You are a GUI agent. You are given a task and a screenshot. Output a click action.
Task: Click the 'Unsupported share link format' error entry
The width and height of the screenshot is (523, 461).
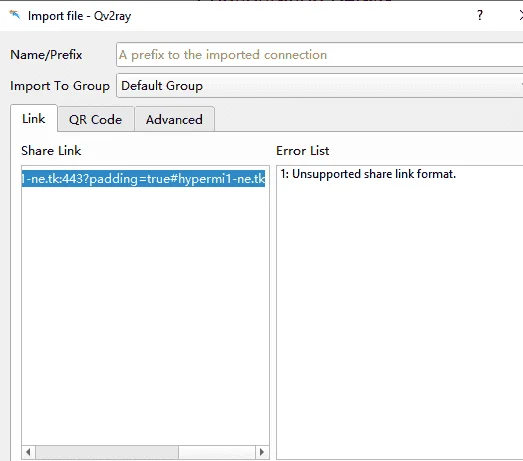pos(368,174)
